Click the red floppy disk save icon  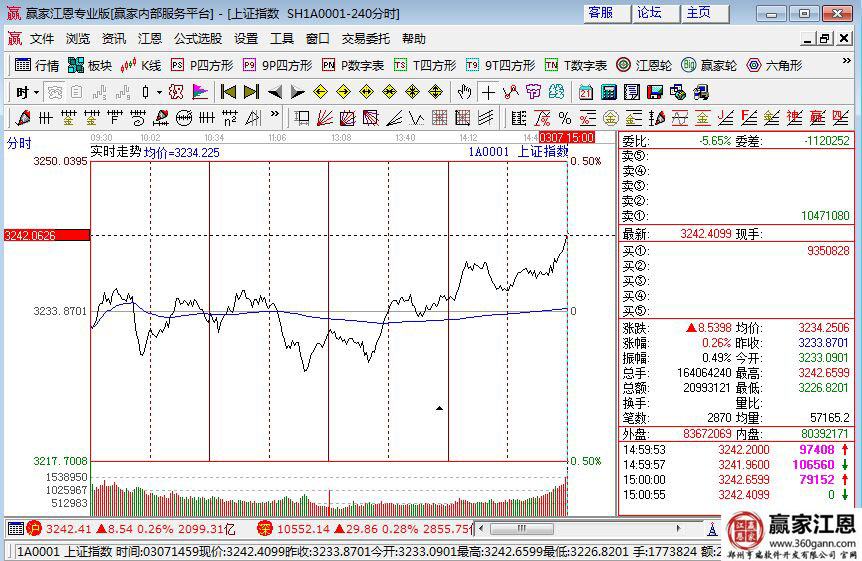click(655, 92)
